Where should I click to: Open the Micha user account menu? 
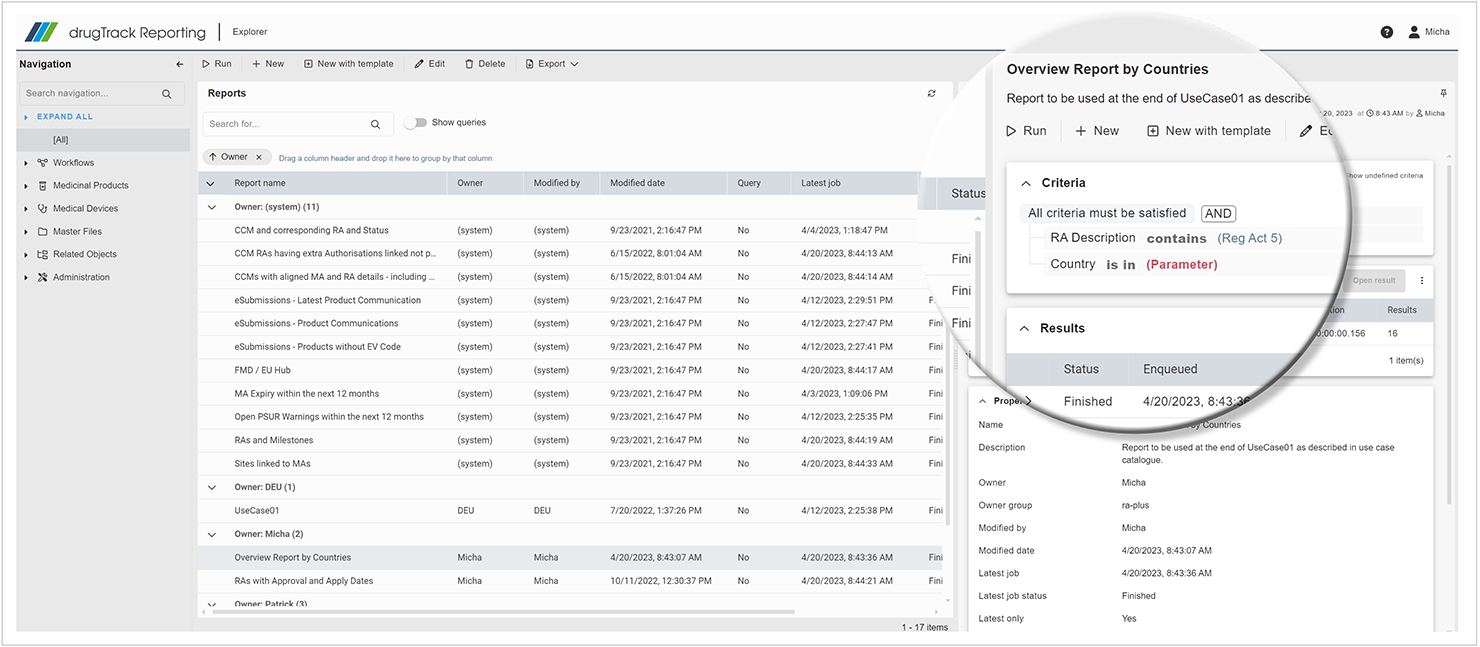pyautogui.click(x=1428, y=32)
